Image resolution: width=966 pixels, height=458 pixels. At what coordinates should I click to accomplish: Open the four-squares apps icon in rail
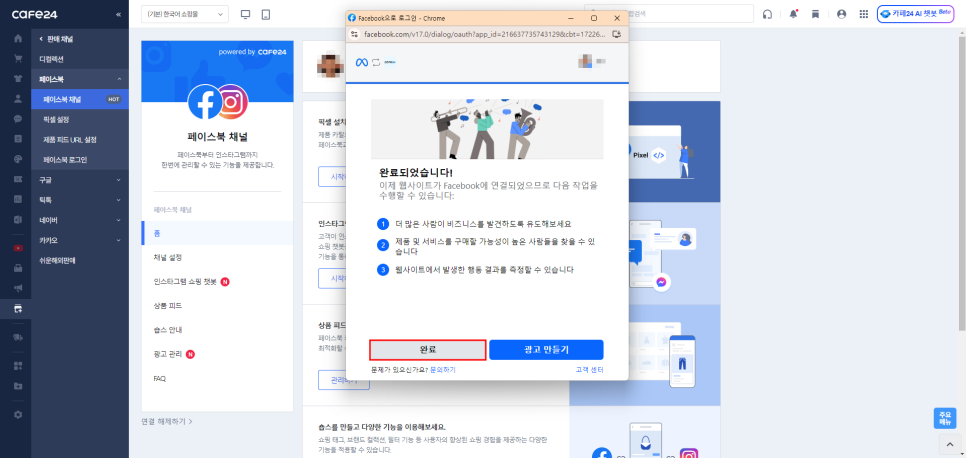[18, 366]
